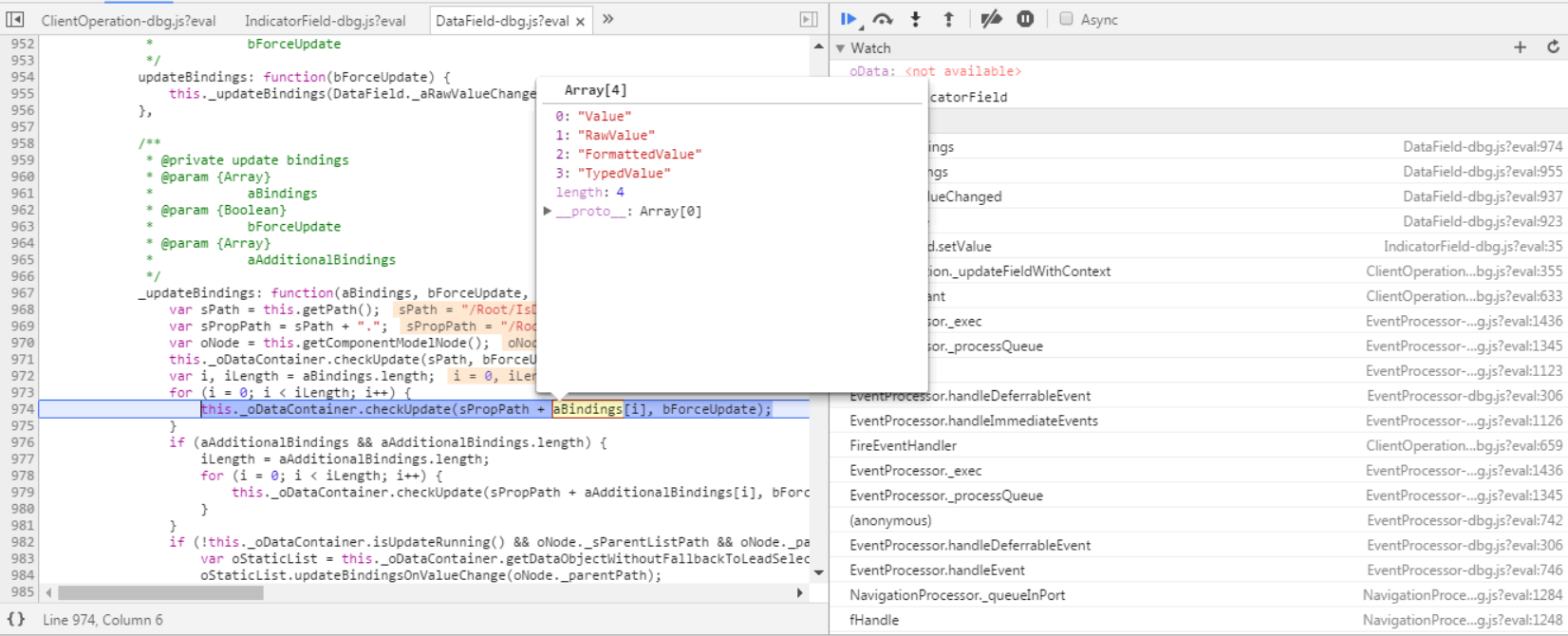The height and width of the screenshot is (636, 1568).
Task: Enable the Async checkbox
Action: pos(1066,19)
